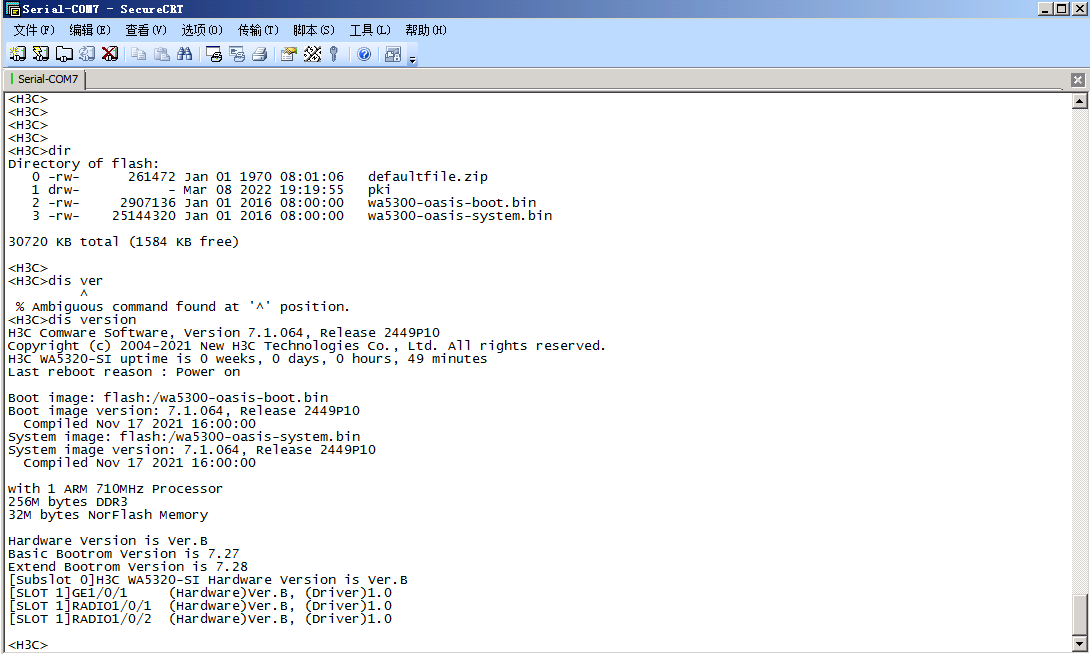
Task: Click the line "30720 KB total (1584 KB free)"
Action: pyautogui.click(x=123, y=242)
